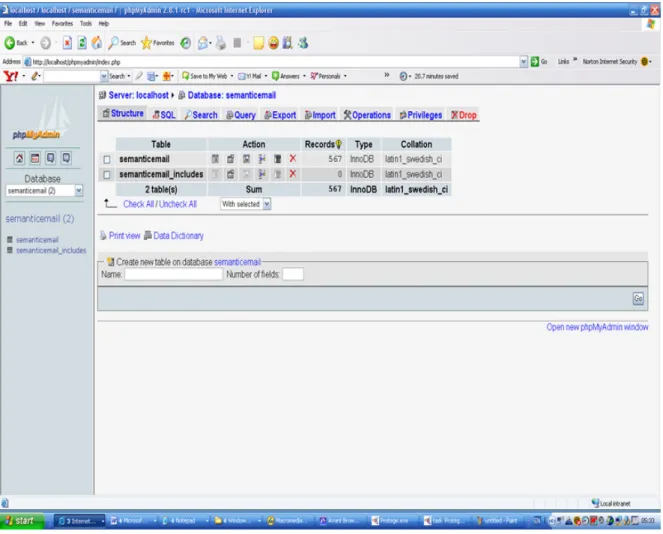Check the semanticemail table checkbox

[x=107, y=160]
